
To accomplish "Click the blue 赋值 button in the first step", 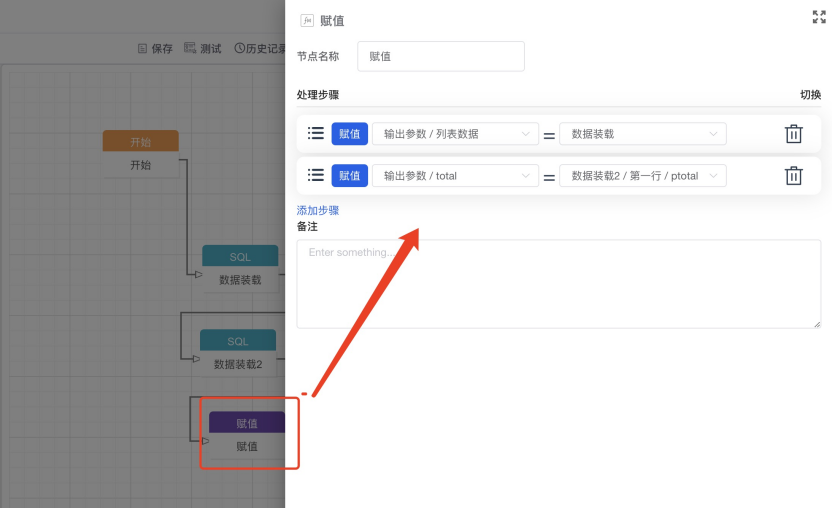I will (x=350, y=134).
